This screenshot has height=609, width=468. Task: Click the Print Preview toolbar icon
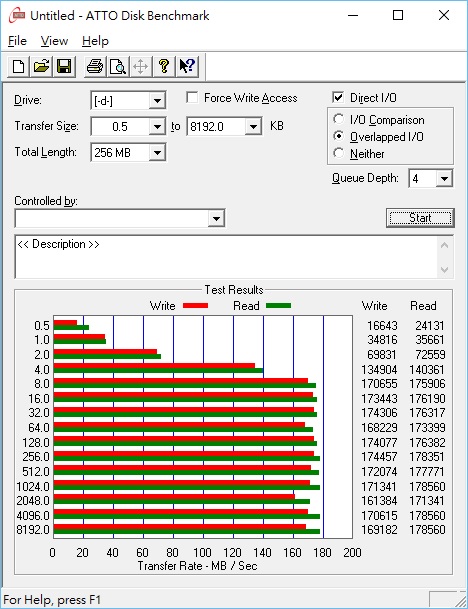point(117,66)
